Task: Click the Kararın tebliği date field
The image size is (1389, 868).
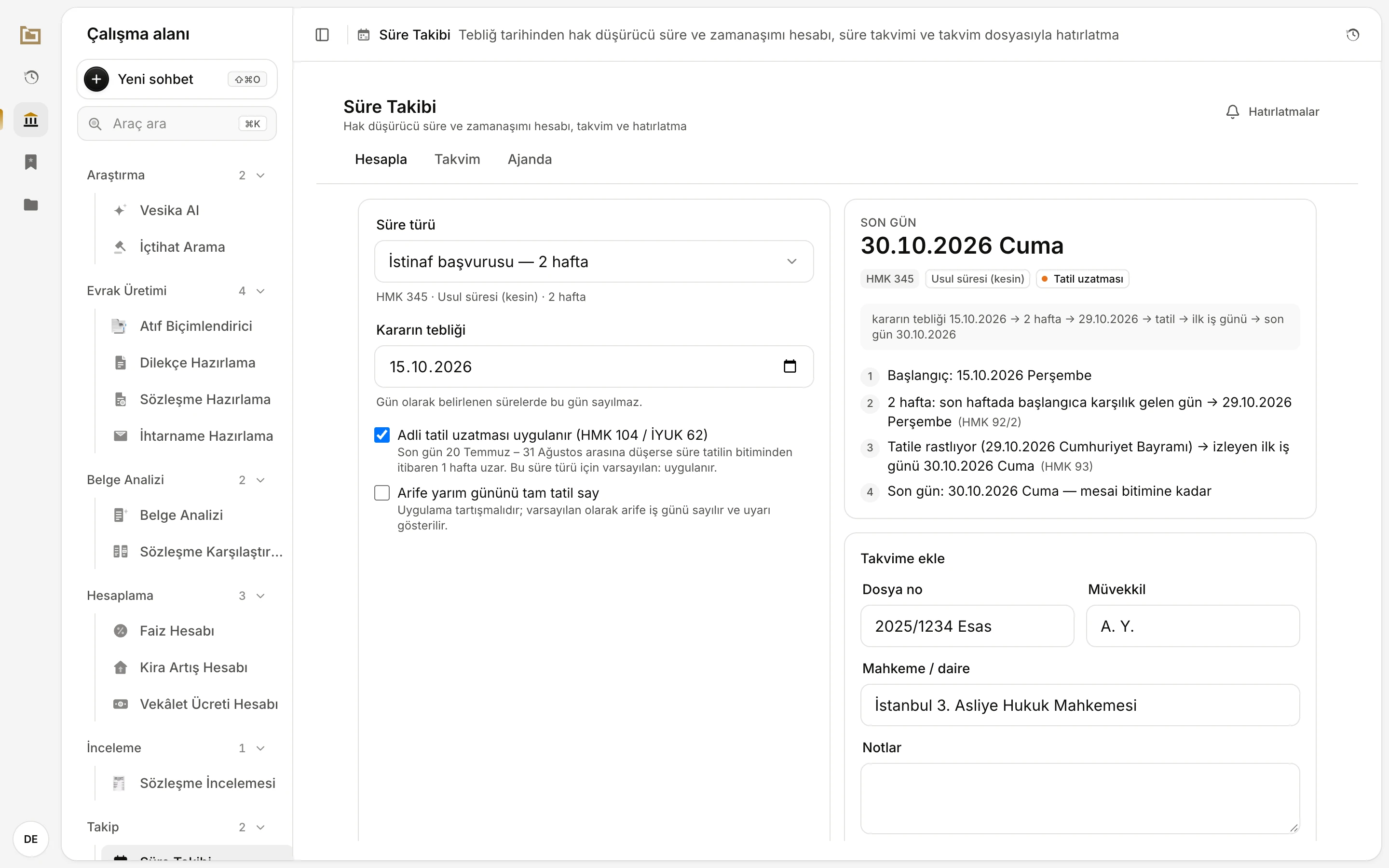Action: coord(594,366)
